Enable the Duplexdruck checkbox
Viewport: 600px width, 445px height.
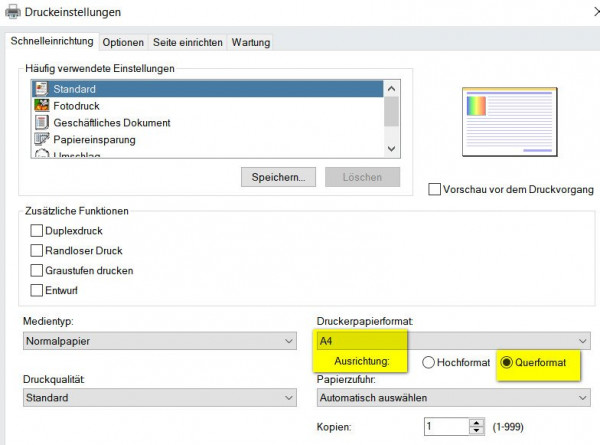click(36, 231)
